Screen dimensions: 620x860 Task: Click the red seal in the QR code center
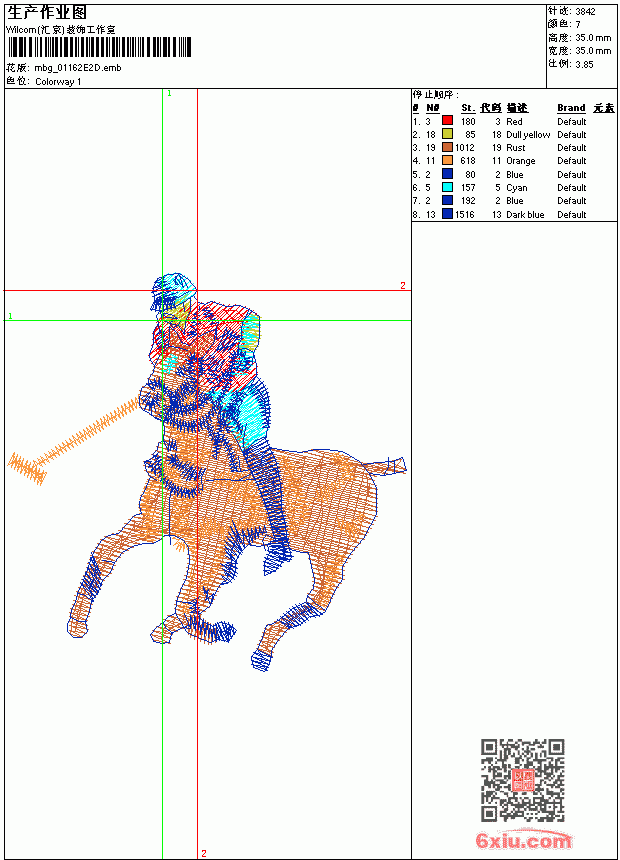tap(522, 779)
